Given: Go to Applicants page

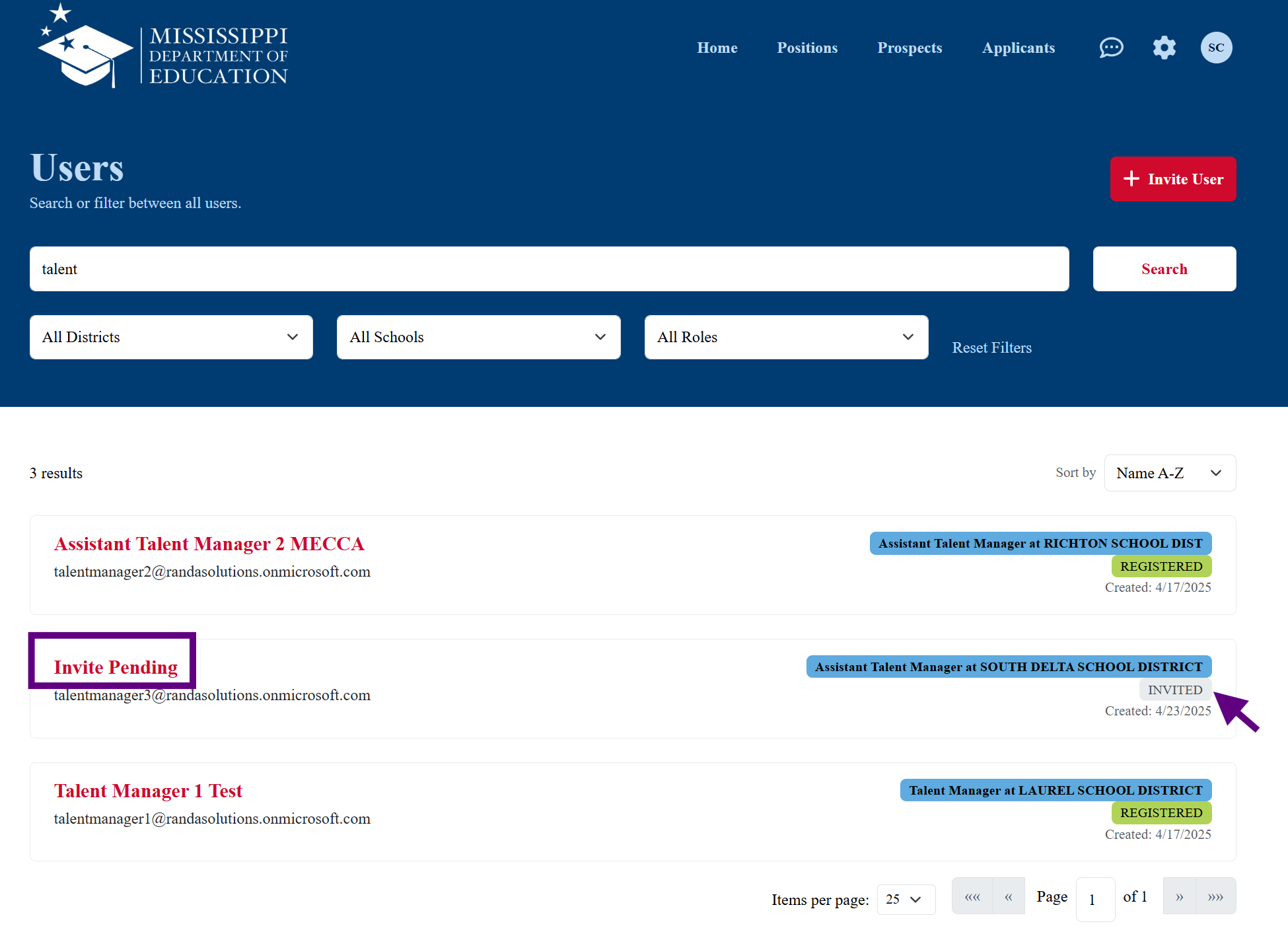Looking at the screenshot, I should click(1018, 48).
